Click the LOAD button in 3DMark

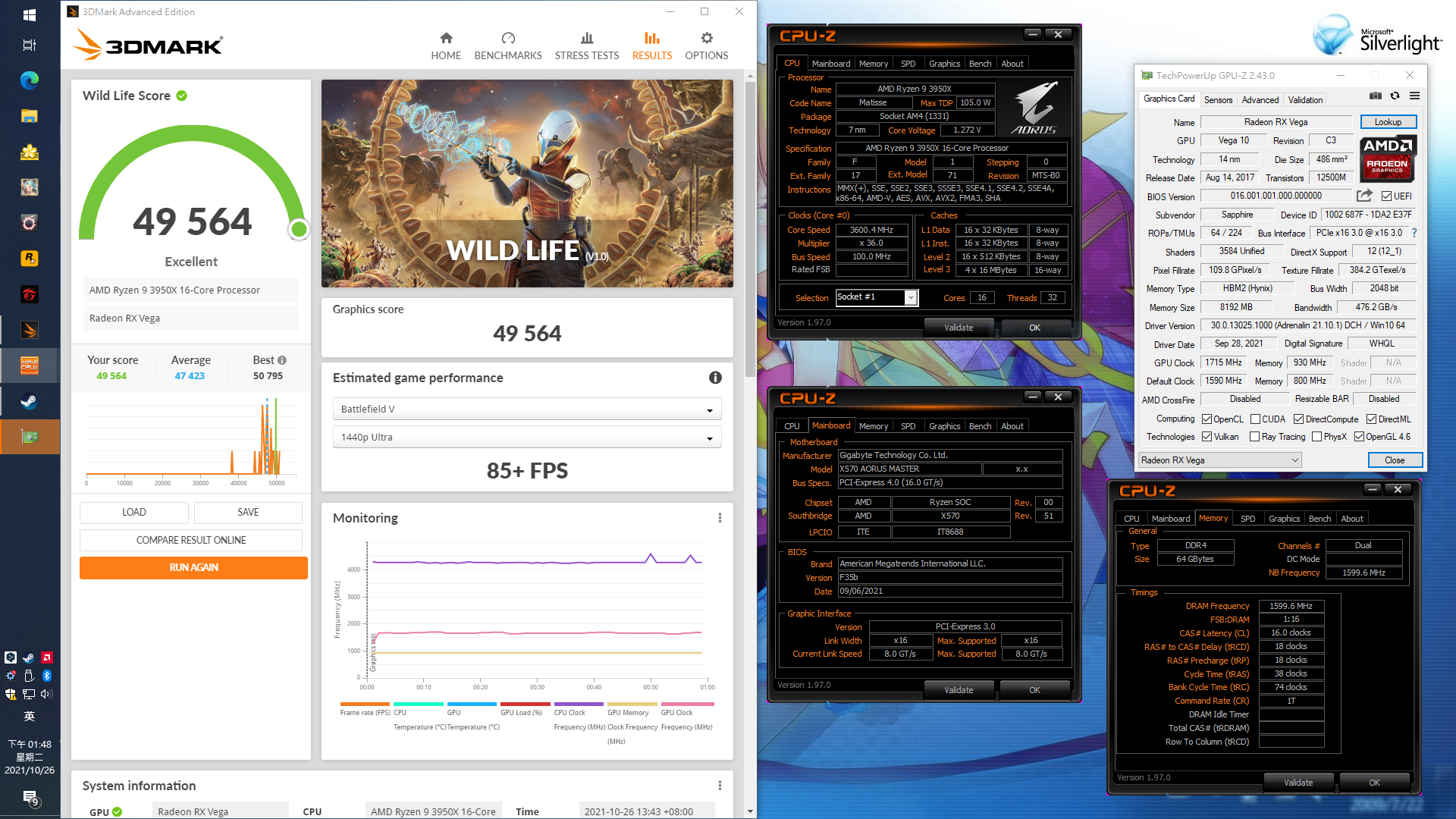coord(134,513)
